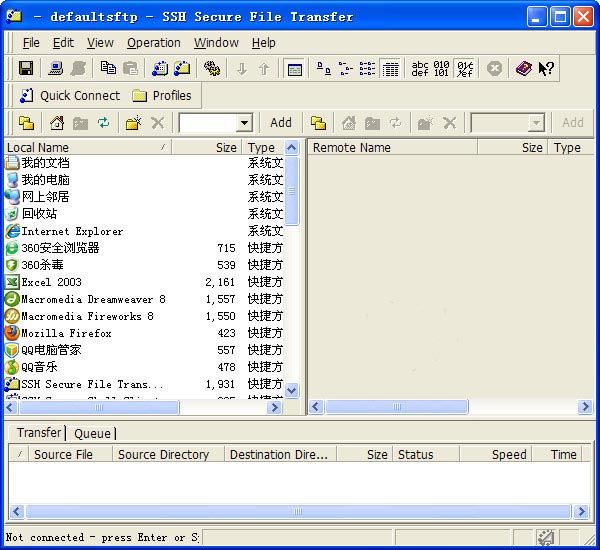Click local pane horizontal scrollbar thumb
The image size is (600, 550).
click(x=99, y=407)
